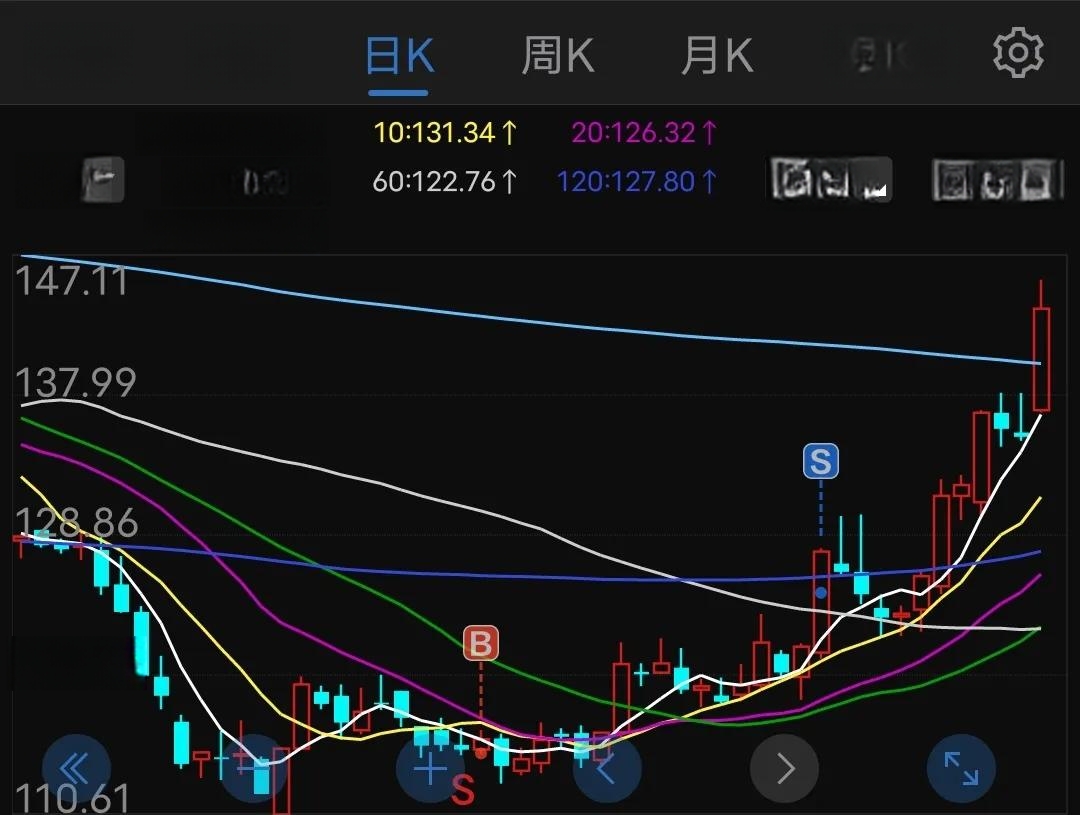This screenshot has width=1080, height=815.
Task: Select price axis label 110.61
Action: tap(72, 798)
